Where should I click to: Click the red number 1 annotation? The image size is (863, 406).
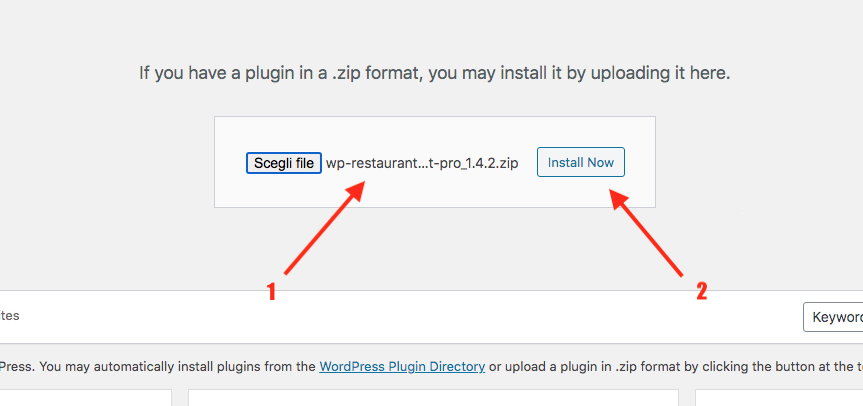point(270,291)
